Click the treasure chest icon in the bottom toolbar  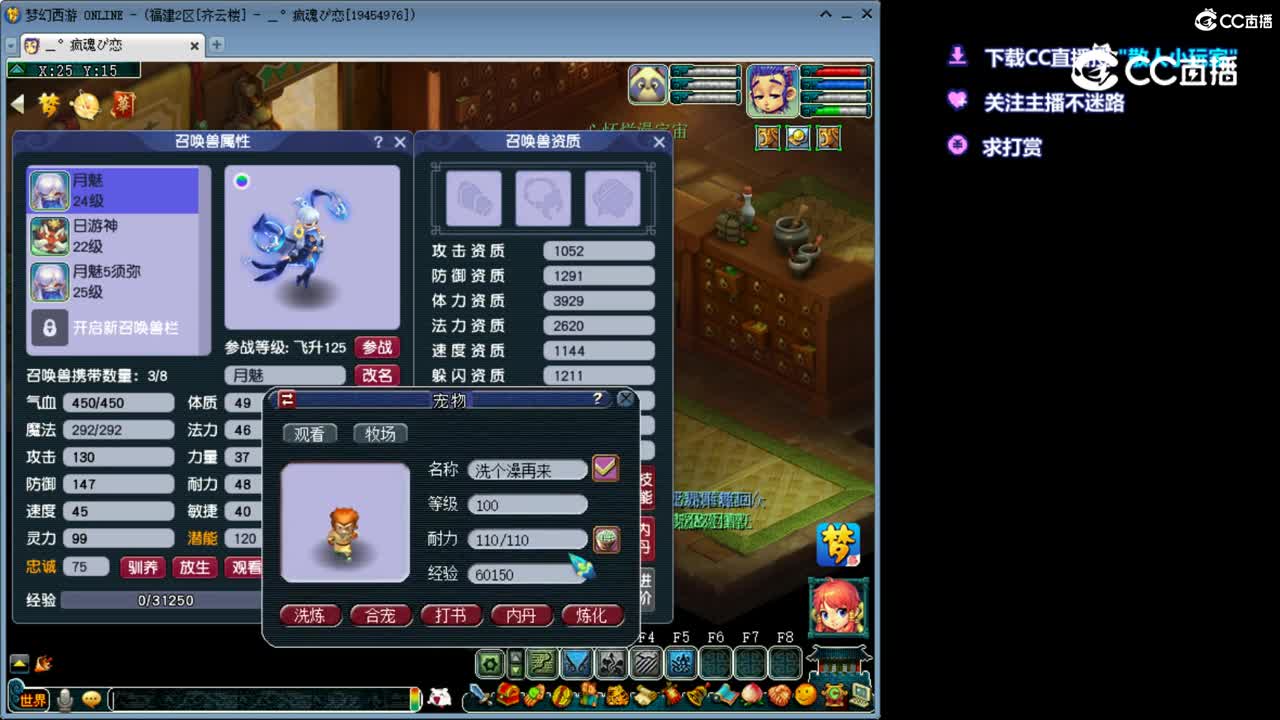(509, 696)
